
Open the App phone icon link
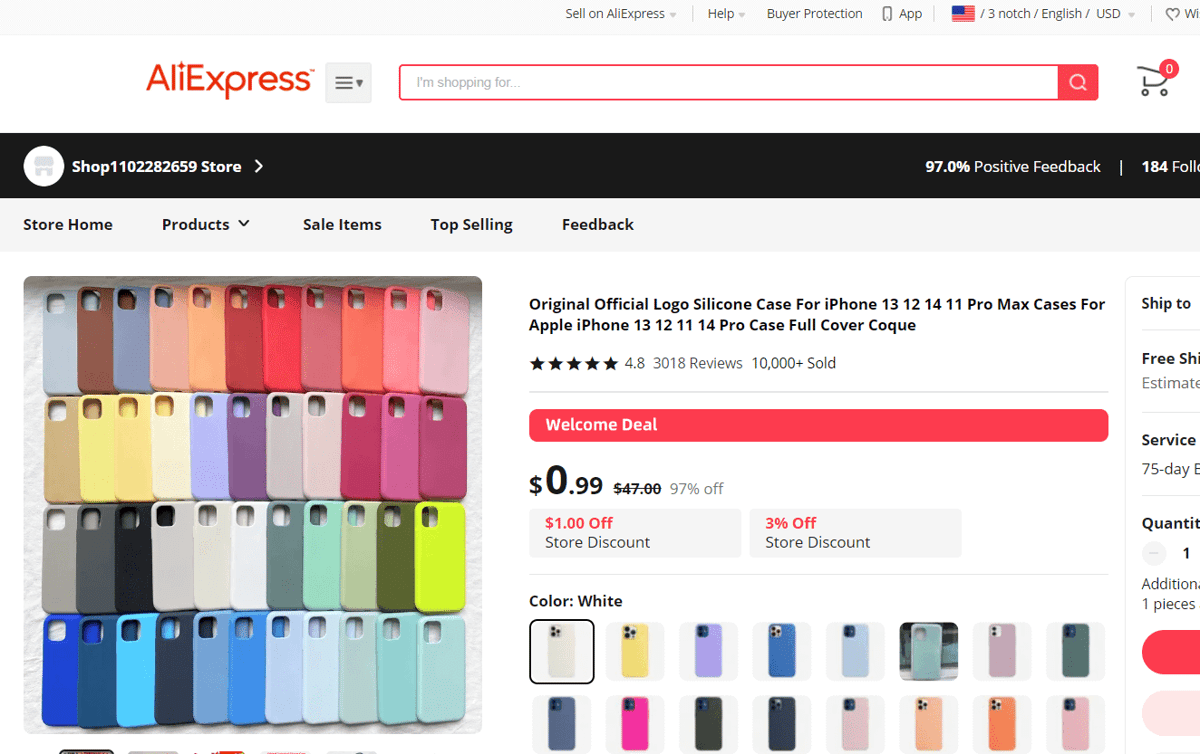click(x=902, y=14)
